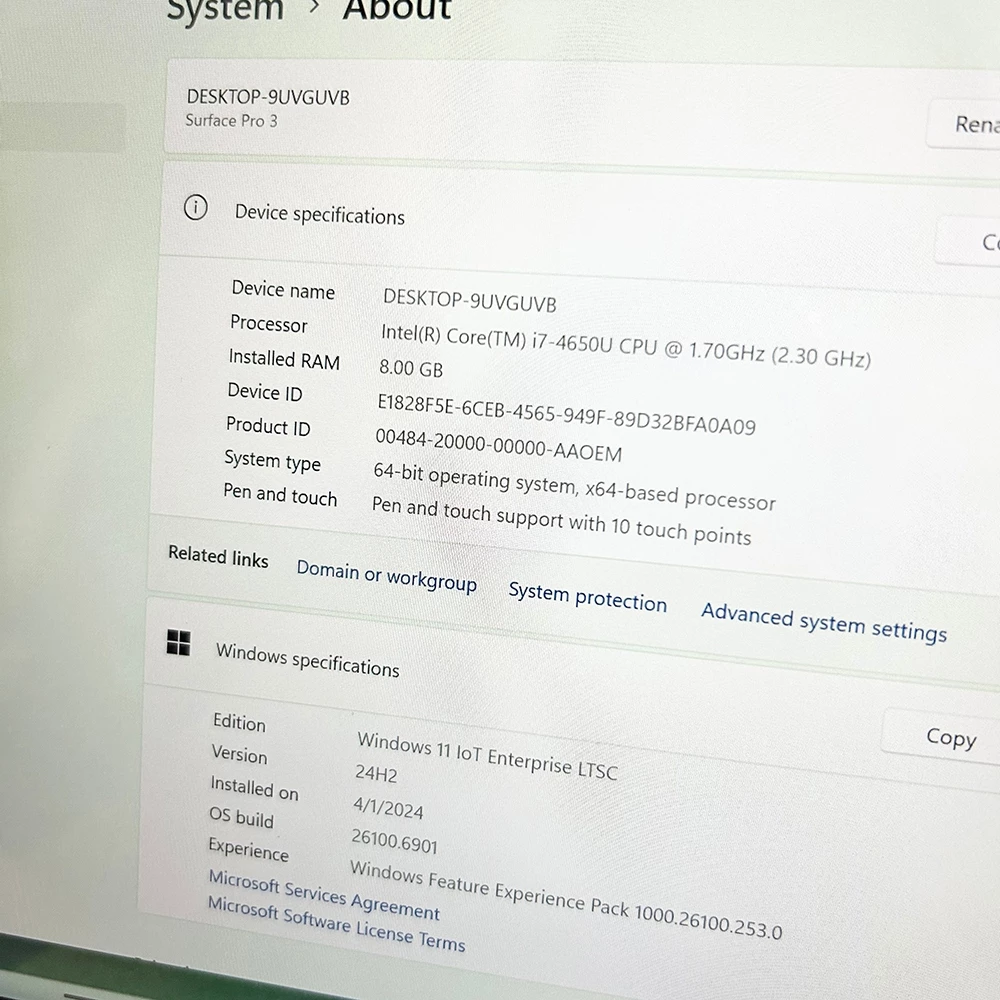Select Windows Feature Experience Pack 1000.26100.253.0 text
The image size is (1000, 1000).
(x=566, y=900)
